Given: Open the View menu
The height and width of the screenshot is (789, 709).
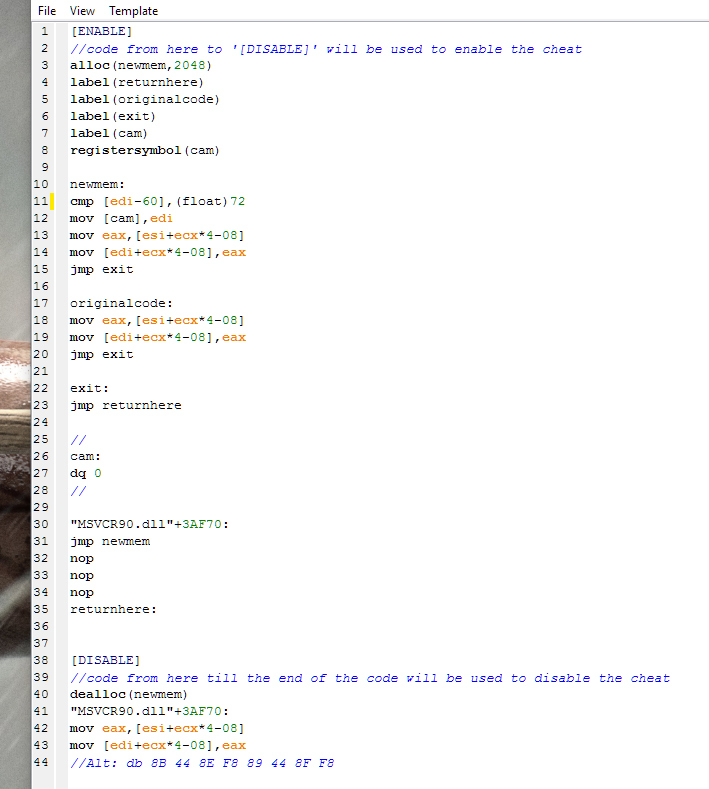Looking at the screenshot, I should pyautogui.click(x=83, y=11).
